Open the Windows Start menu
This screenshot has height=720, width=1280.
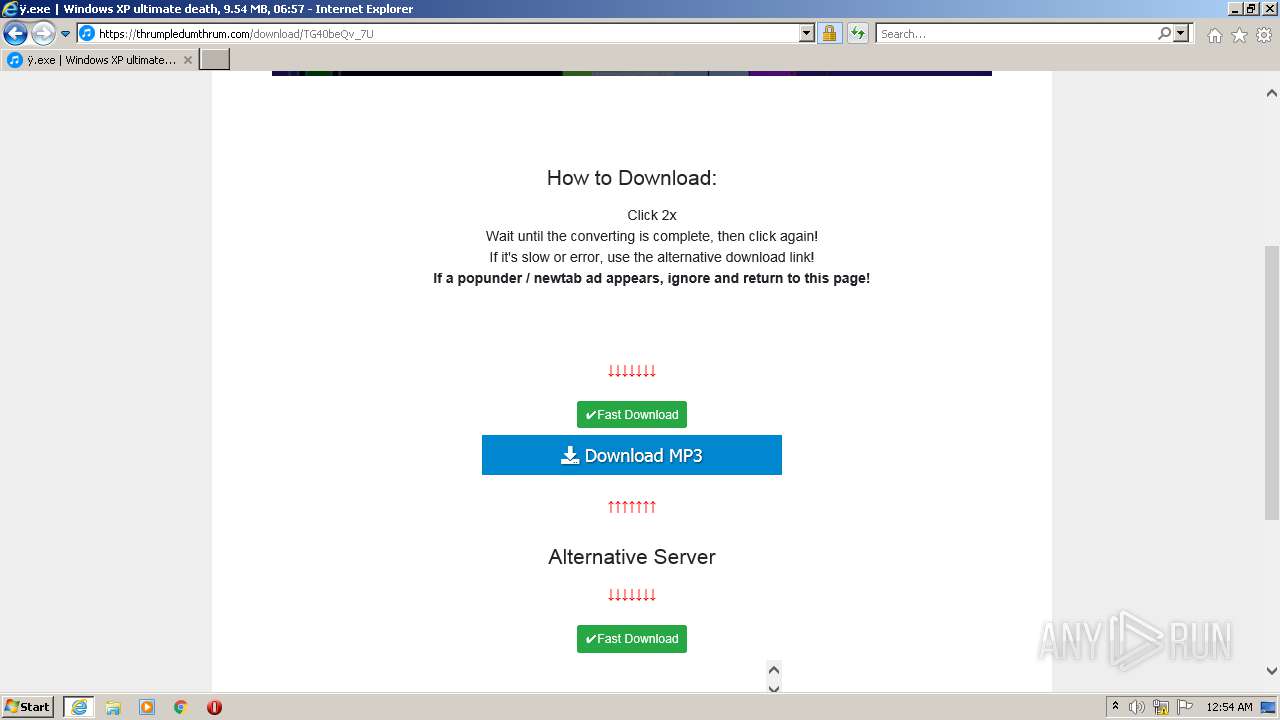28,707
